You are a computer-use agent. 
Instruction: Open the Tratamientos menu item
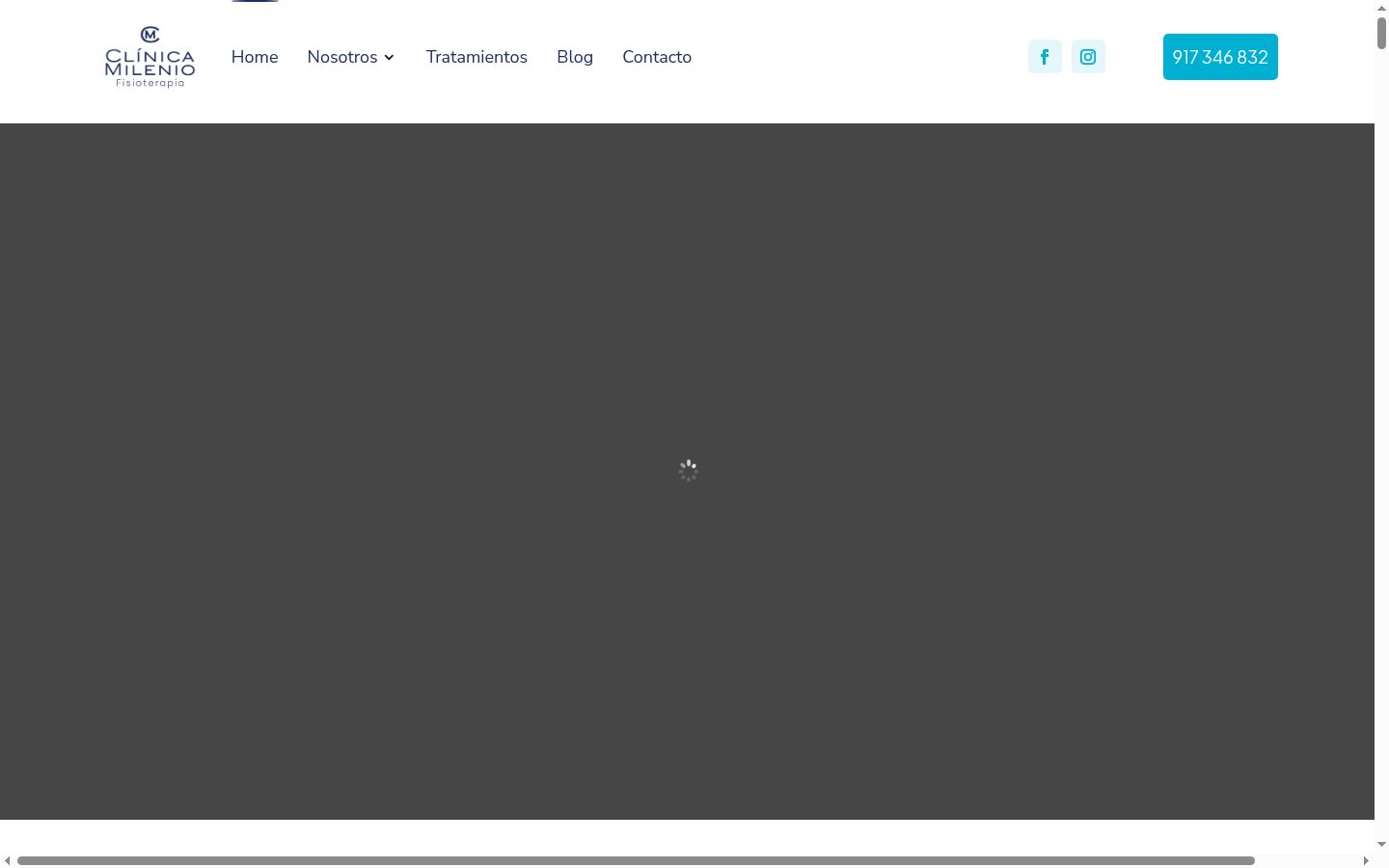click(477, 57)
